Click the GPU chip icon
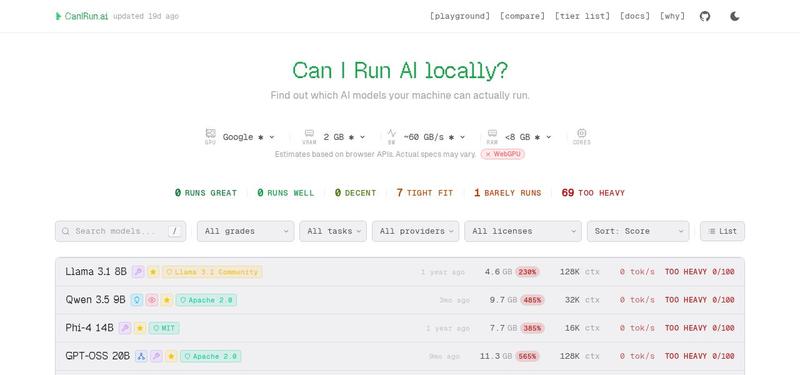 tap(210, 133)
